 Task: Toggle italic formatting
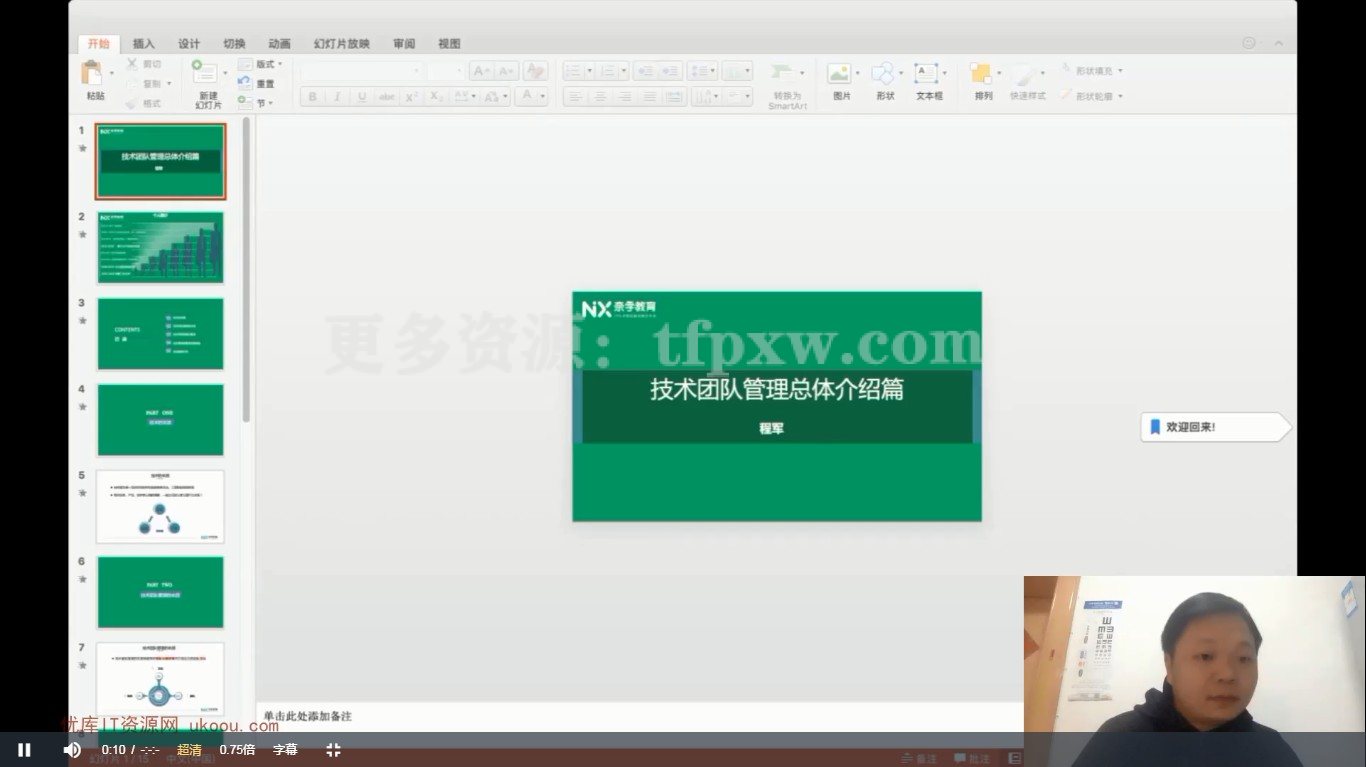[335, 97]
